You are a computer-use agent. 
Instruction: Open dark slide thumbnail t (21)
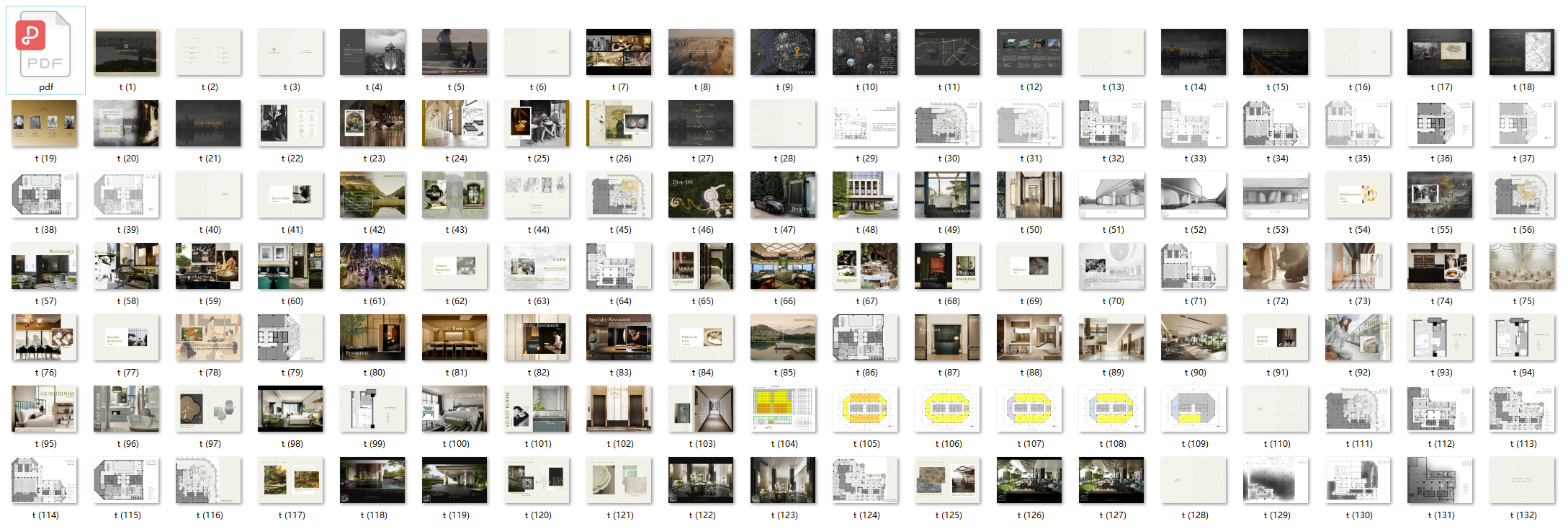tap(208, 124)
